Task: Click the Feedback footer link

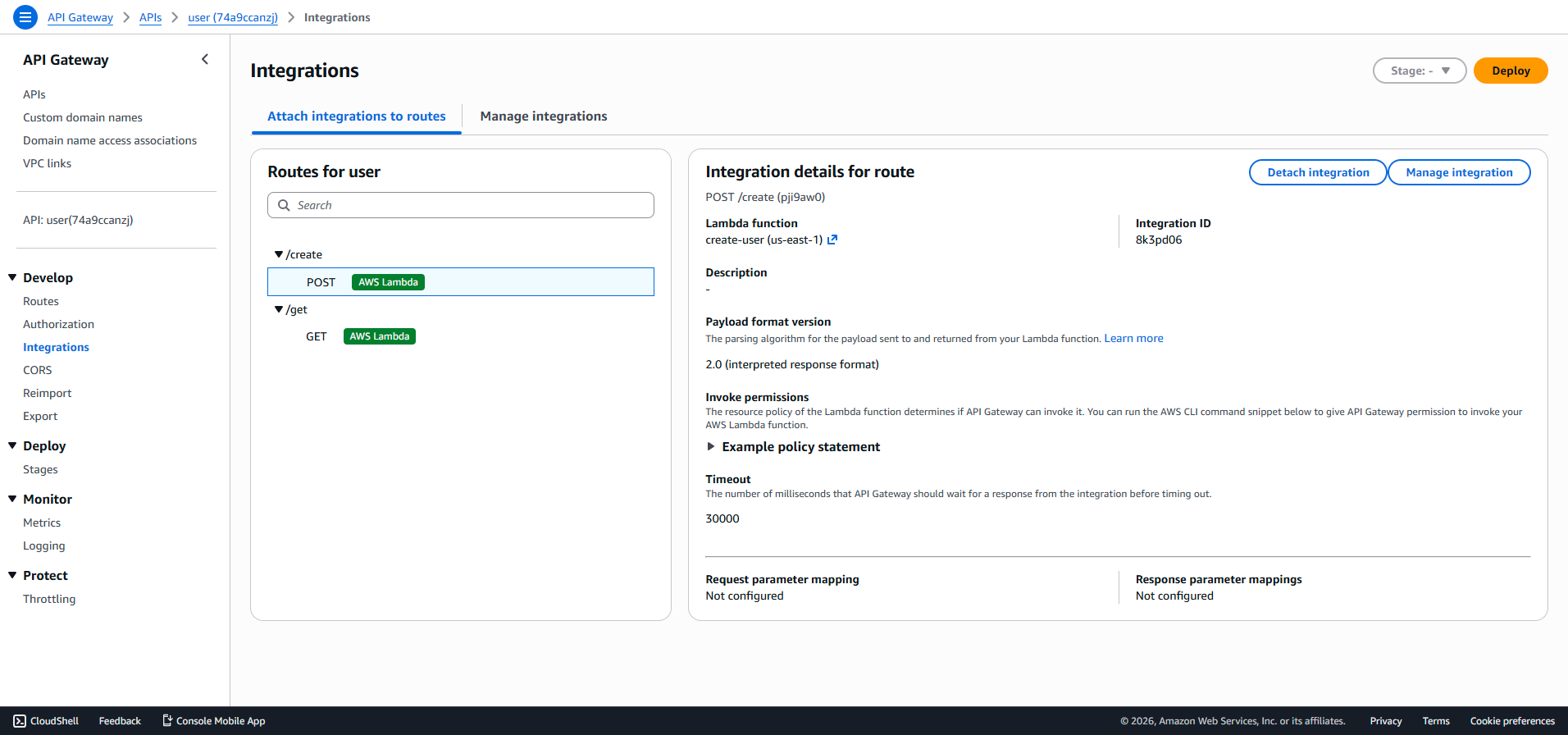Action: (120, 721)
